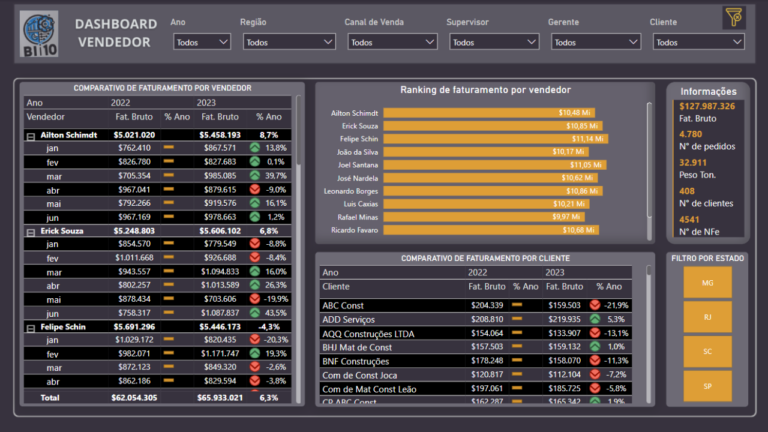Click the BNF Construções client name
Image resolution: width=768 pixels, height=432 pixels.
click(x=356, y=361)
